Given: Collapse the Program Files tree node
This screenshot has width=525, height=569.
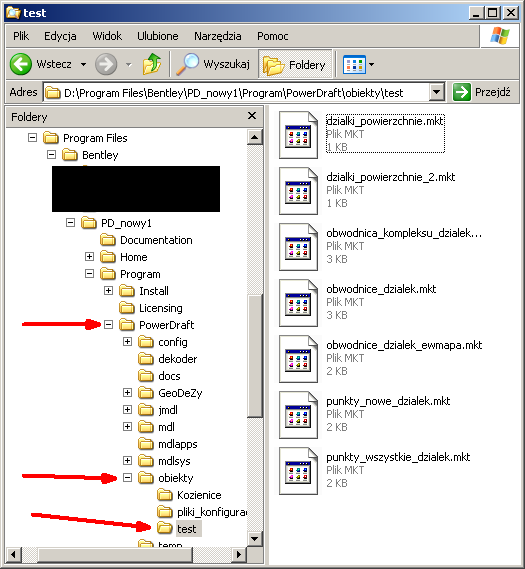Looking at the screenshot, I should [32, 138].
